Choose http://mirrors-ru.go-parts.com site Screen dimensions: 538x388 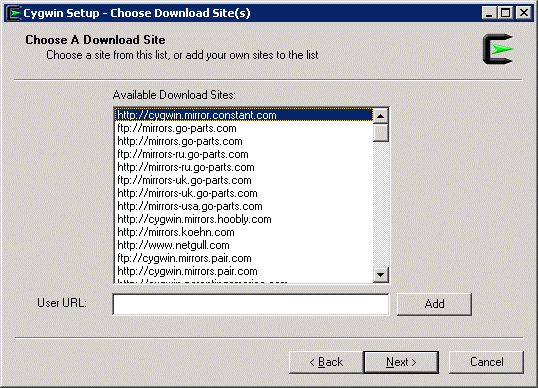(244, 167)
